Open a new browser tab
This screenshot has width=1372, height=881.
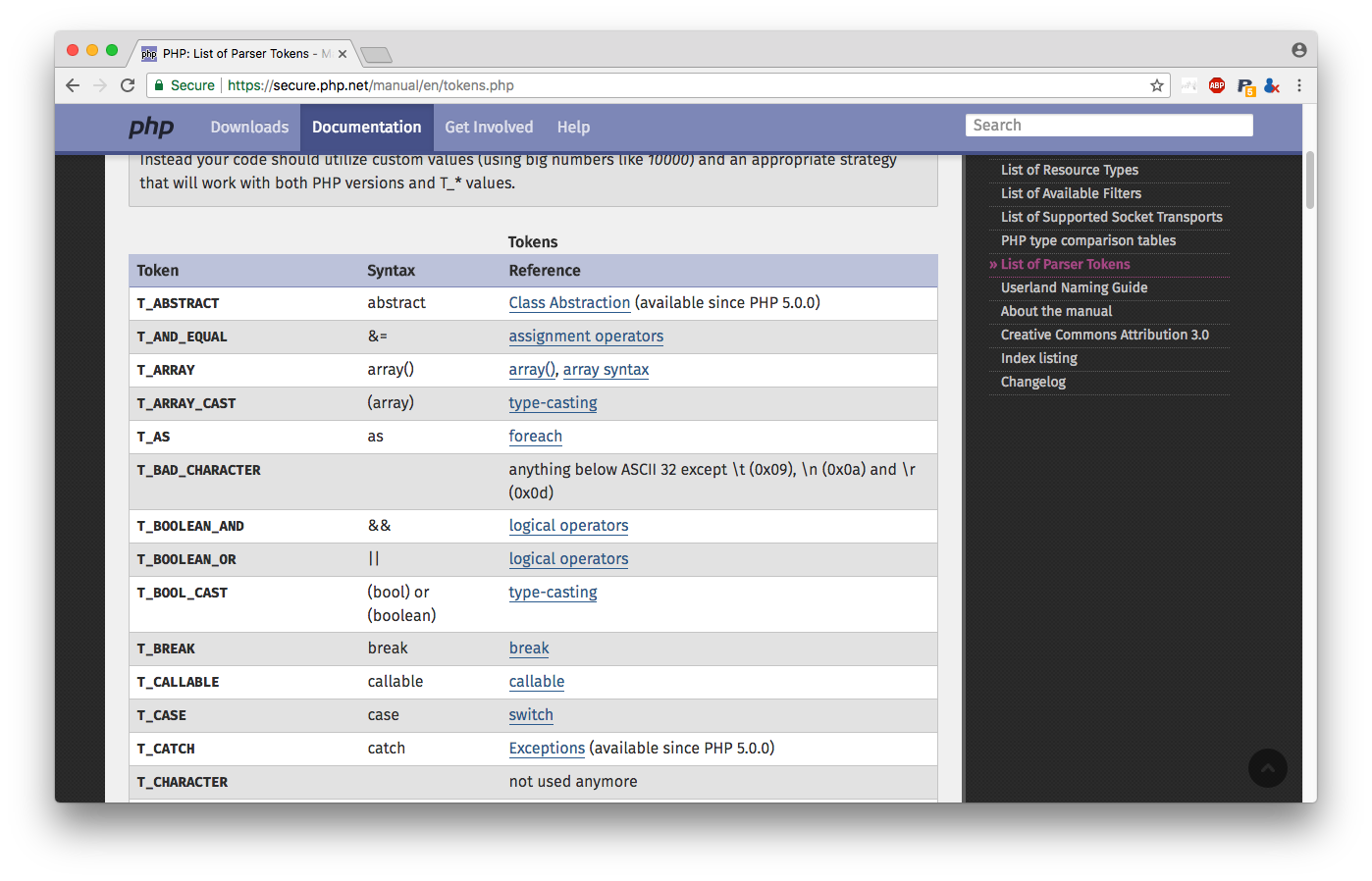(x=376, y=54)
